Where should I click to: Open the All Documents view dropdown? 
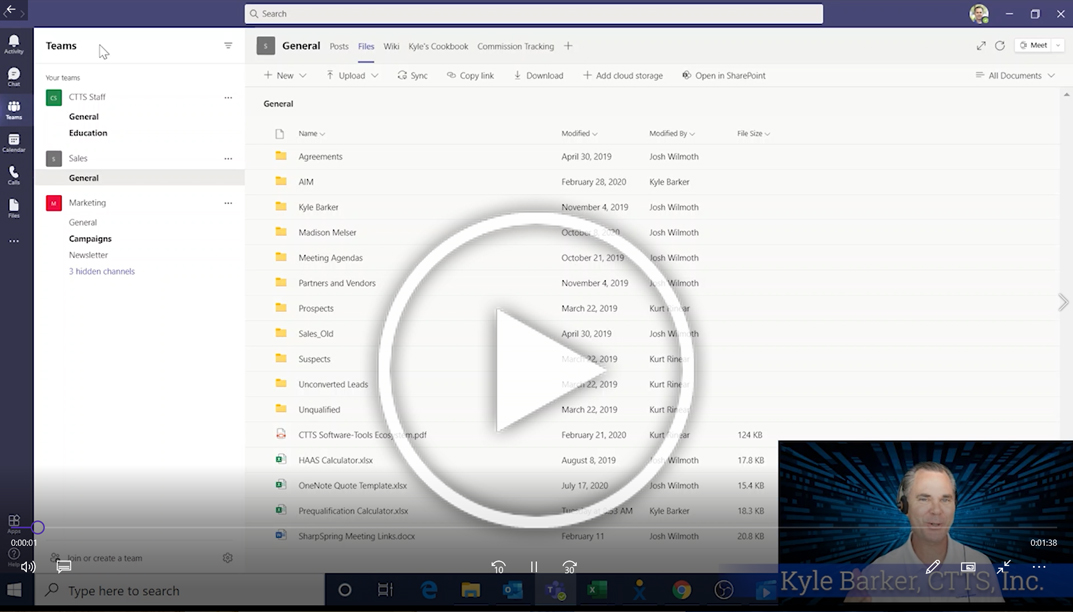tap(1016, 75)
